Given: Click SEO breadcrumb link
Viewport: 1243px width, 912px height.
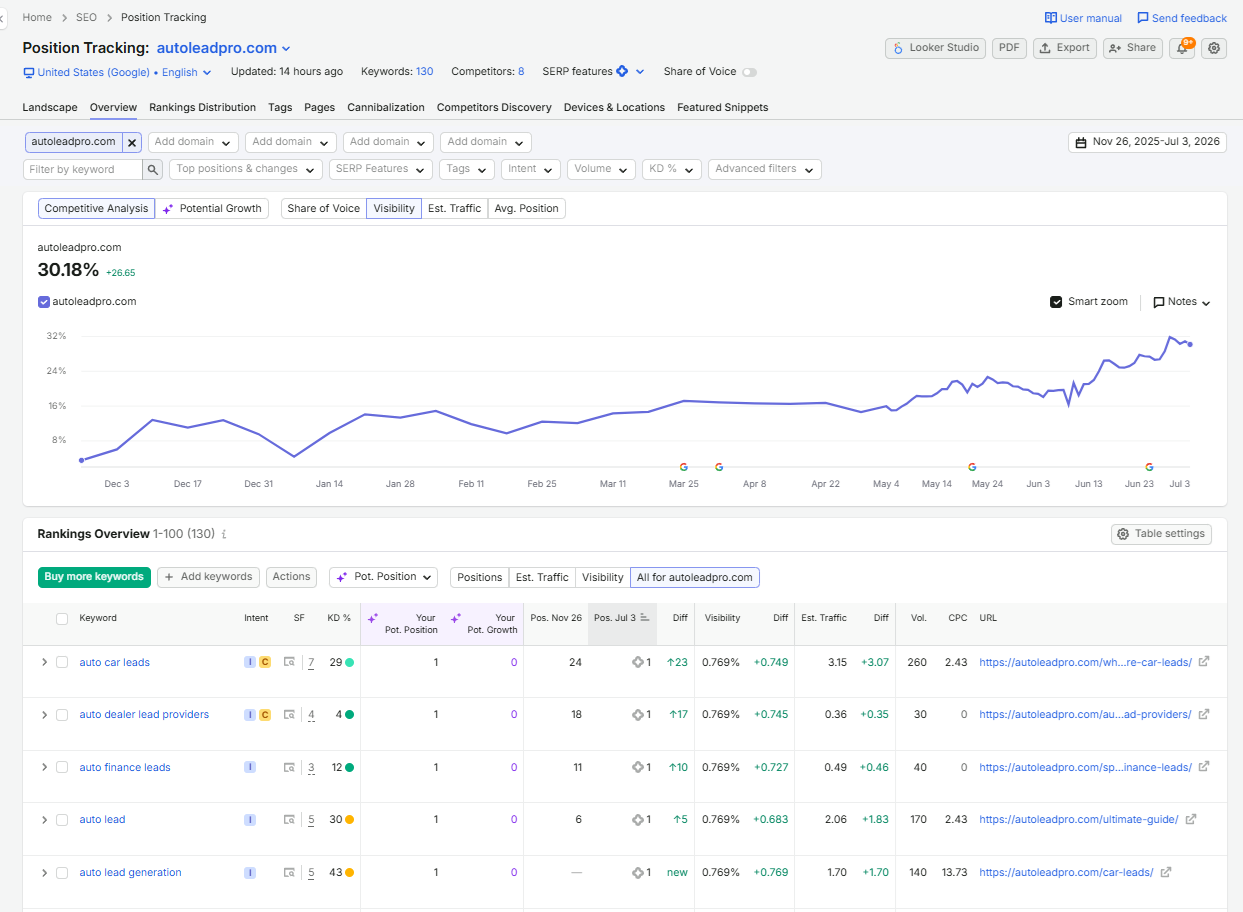Looking at the screenshot, I should tap(86, 17).
